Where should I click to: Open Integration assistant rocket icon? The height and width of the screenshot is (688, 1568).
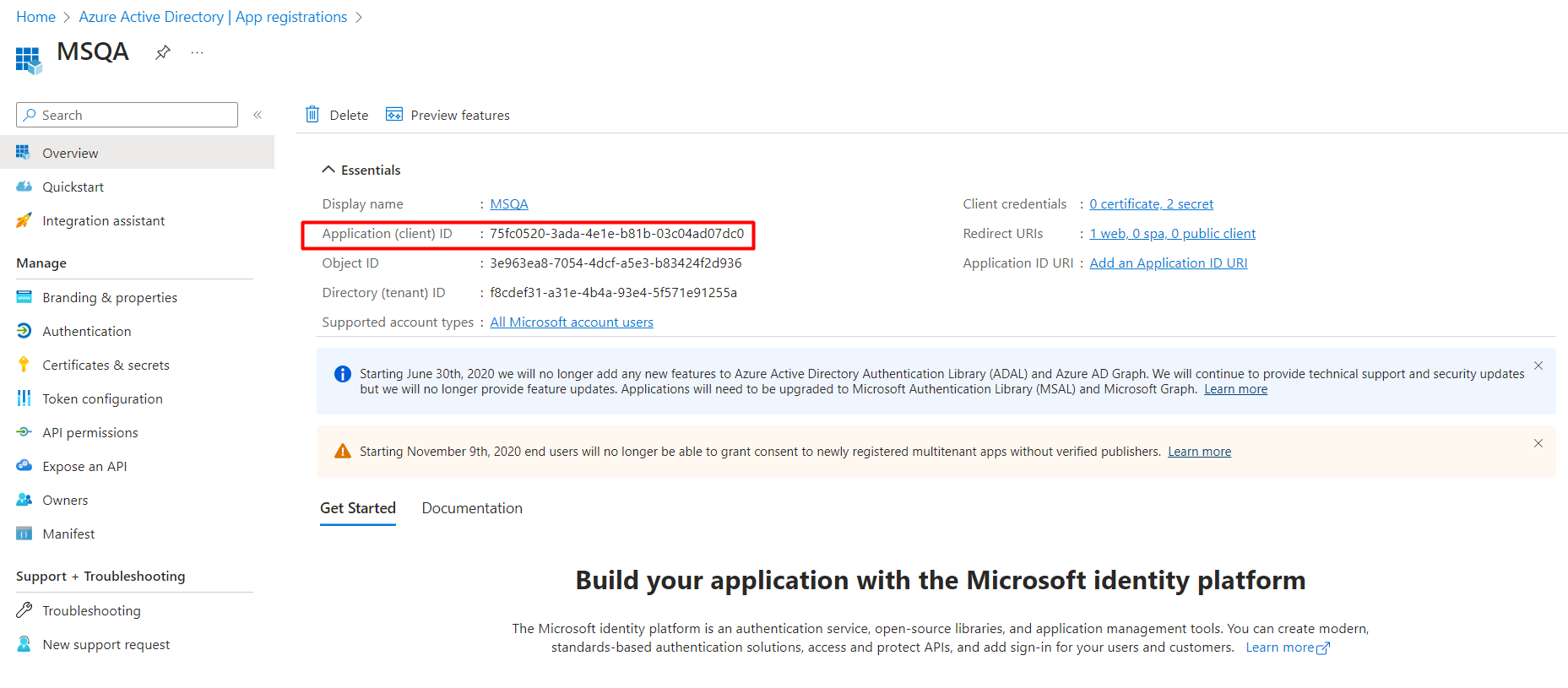coord(24,220)
